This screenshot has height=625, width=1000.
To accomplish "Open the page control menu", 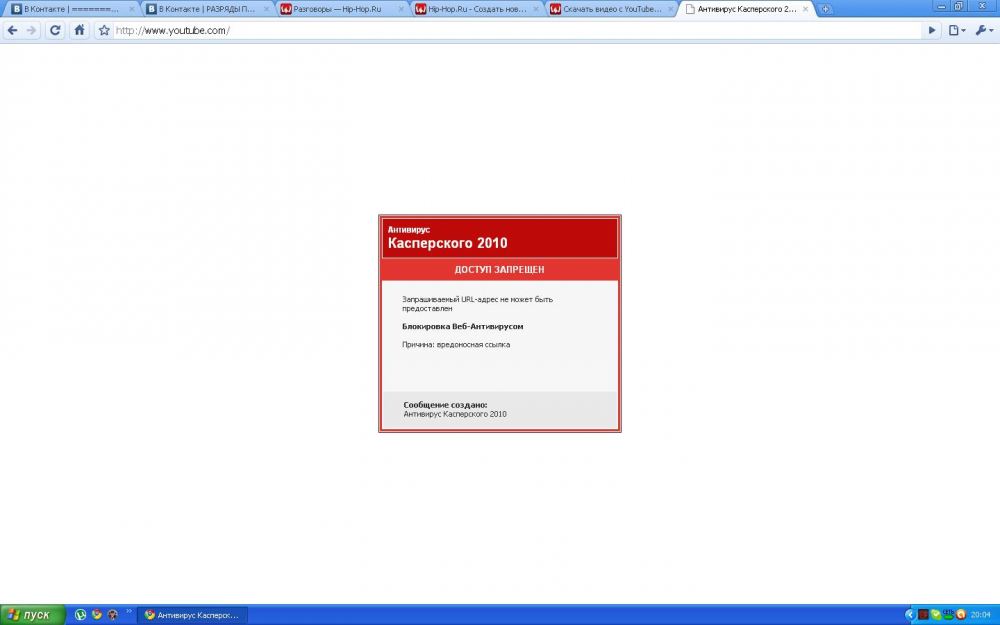I will tap(957, 30).
